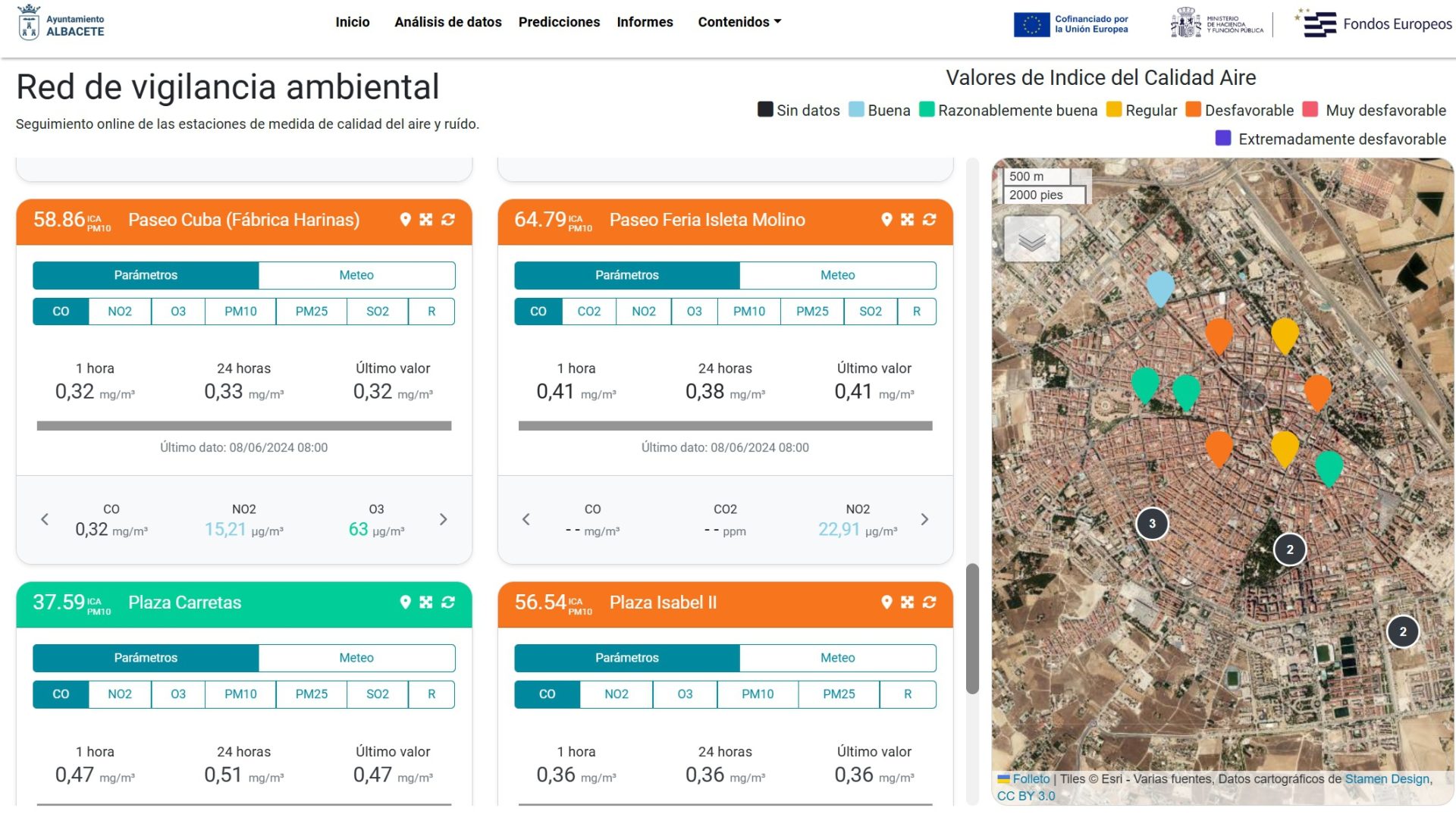Open the Contenidos dropdown menu
Image resolution: width=1456 pixels, height=814 pixels.
[739, 22]
